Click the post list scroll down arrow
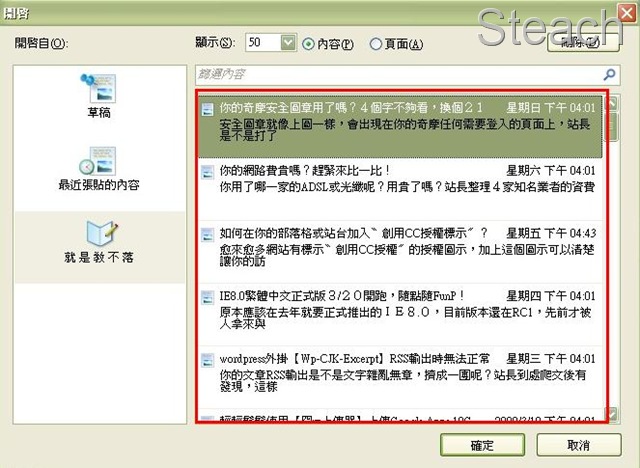Screen dimensions: 640x468 [612, 415]
